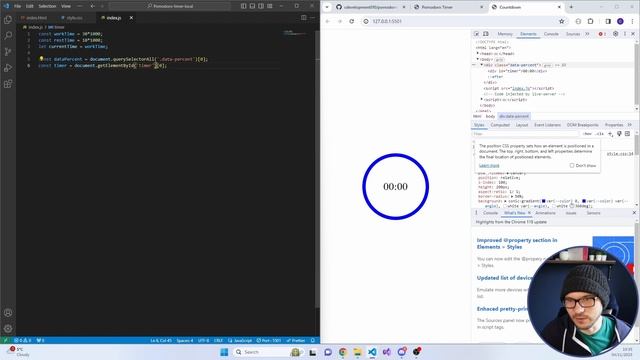Screen dimensions: 640x360
Task: Click the Ln 6, Col 45 status indicator
Action: click(x=161, y=340)
